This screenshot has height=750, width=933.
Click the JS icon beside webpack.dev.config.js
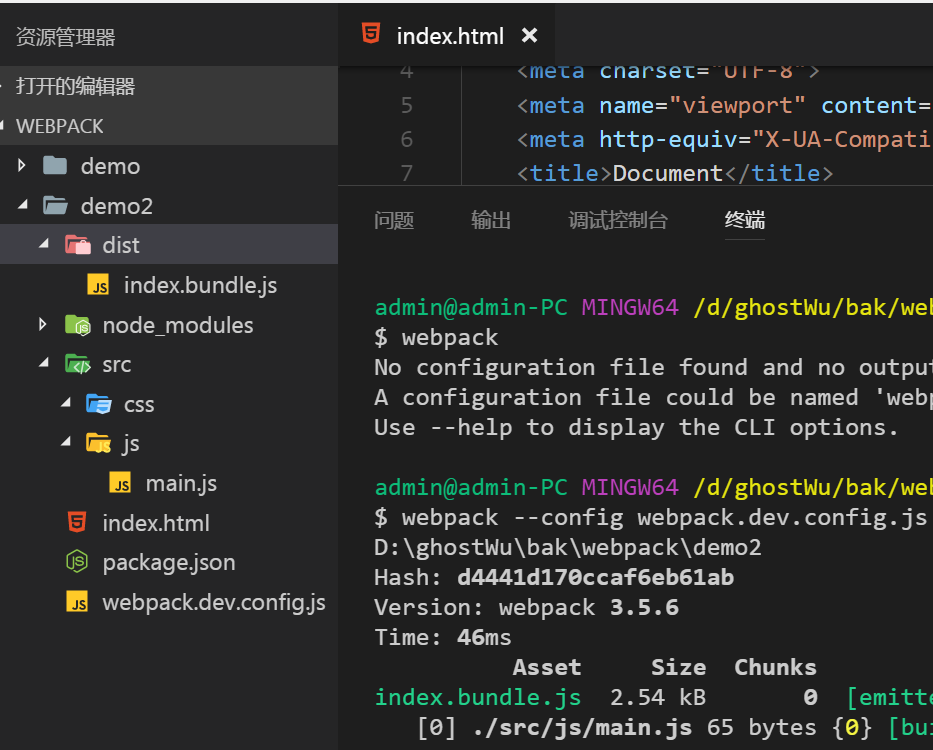tap(77, 602)
